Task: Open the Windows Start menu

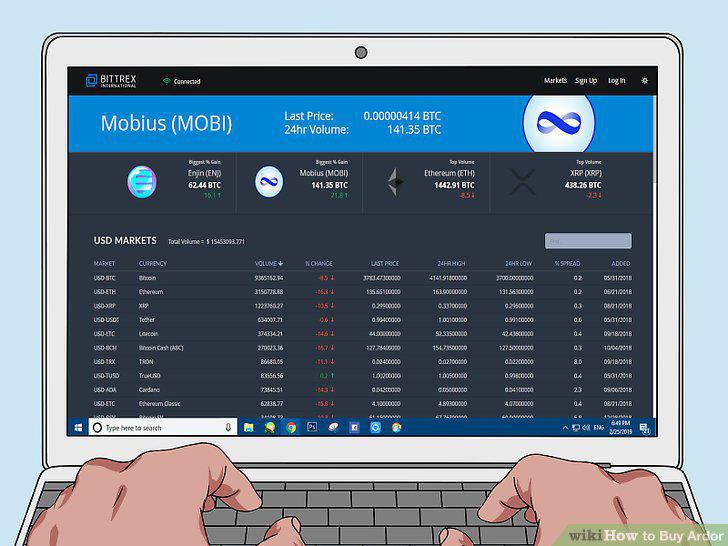Action: click(78, 428)
